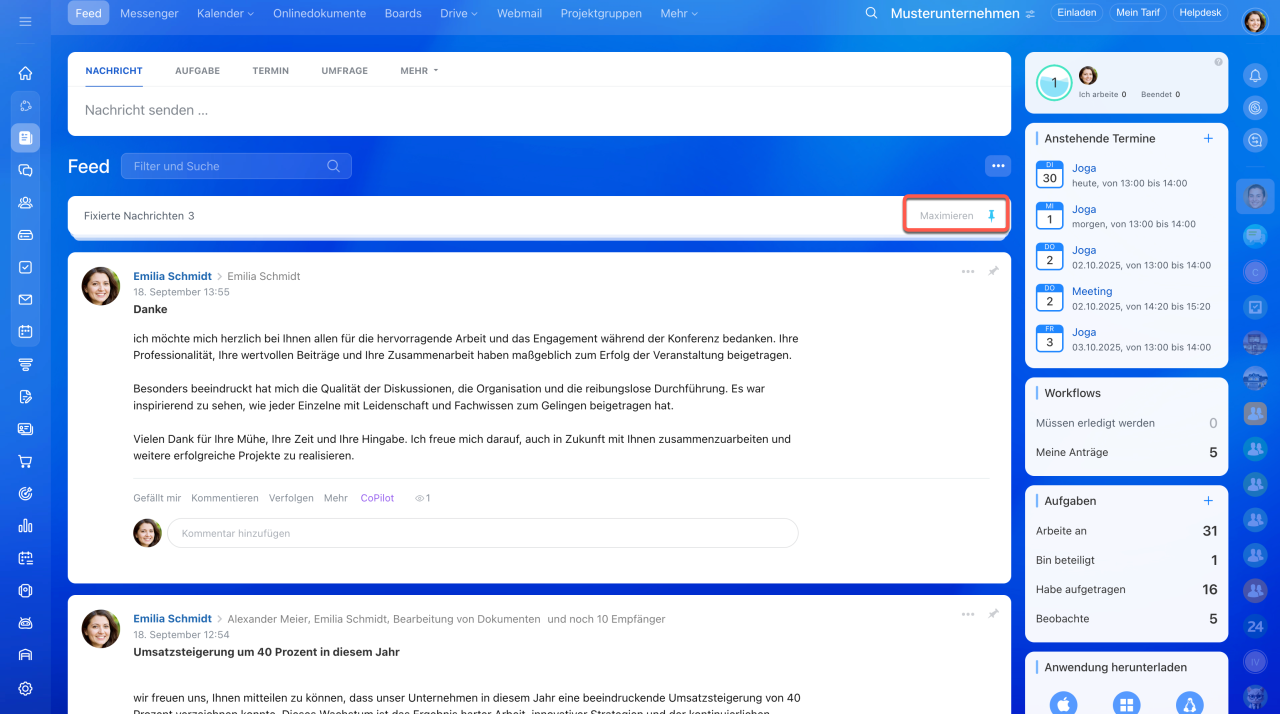This screenshot has width=1280, height=714.
Task: Open three-dots menu on Umsatzsteigerung post
Action: (968, 614)
